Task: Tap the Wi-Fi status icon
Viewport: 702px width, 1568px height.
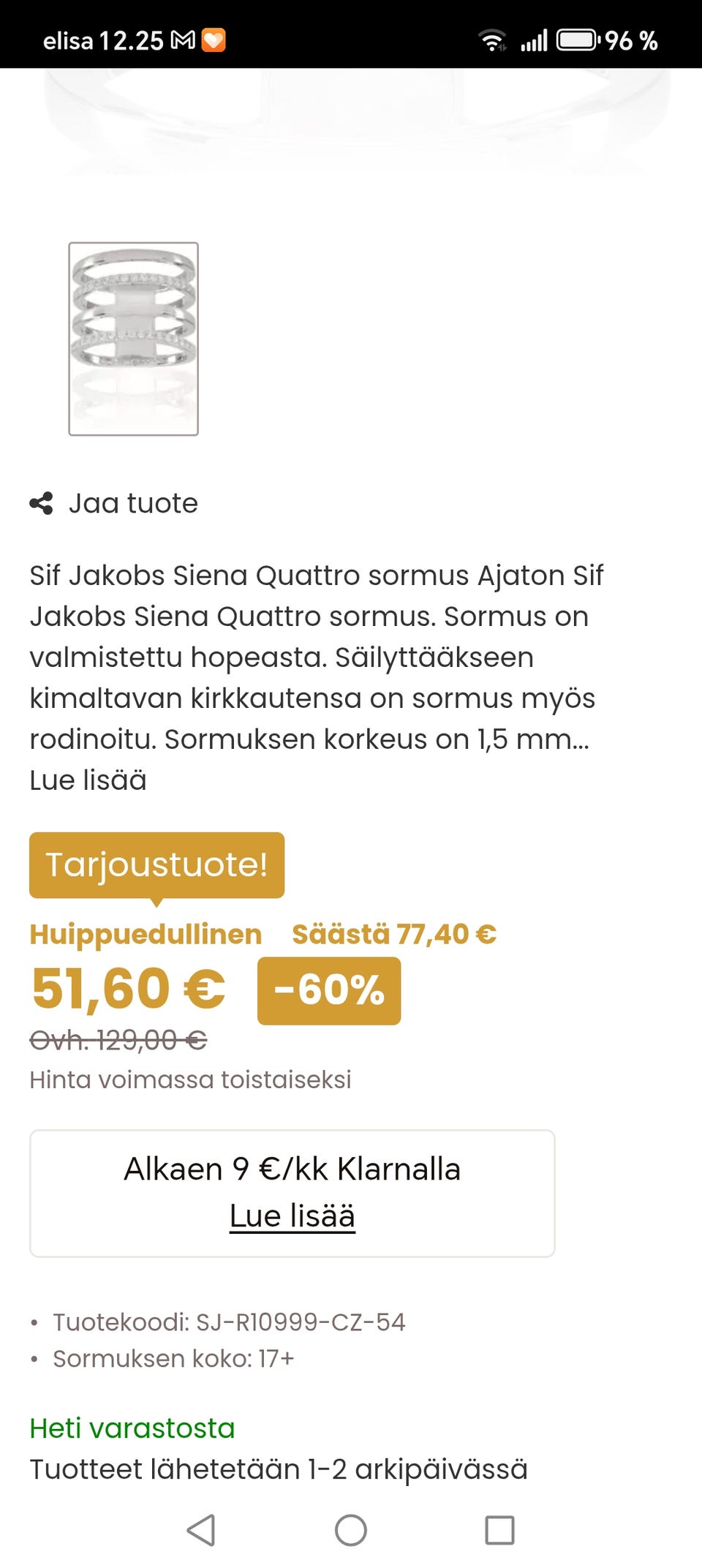Action: click(x=493, y=40)
